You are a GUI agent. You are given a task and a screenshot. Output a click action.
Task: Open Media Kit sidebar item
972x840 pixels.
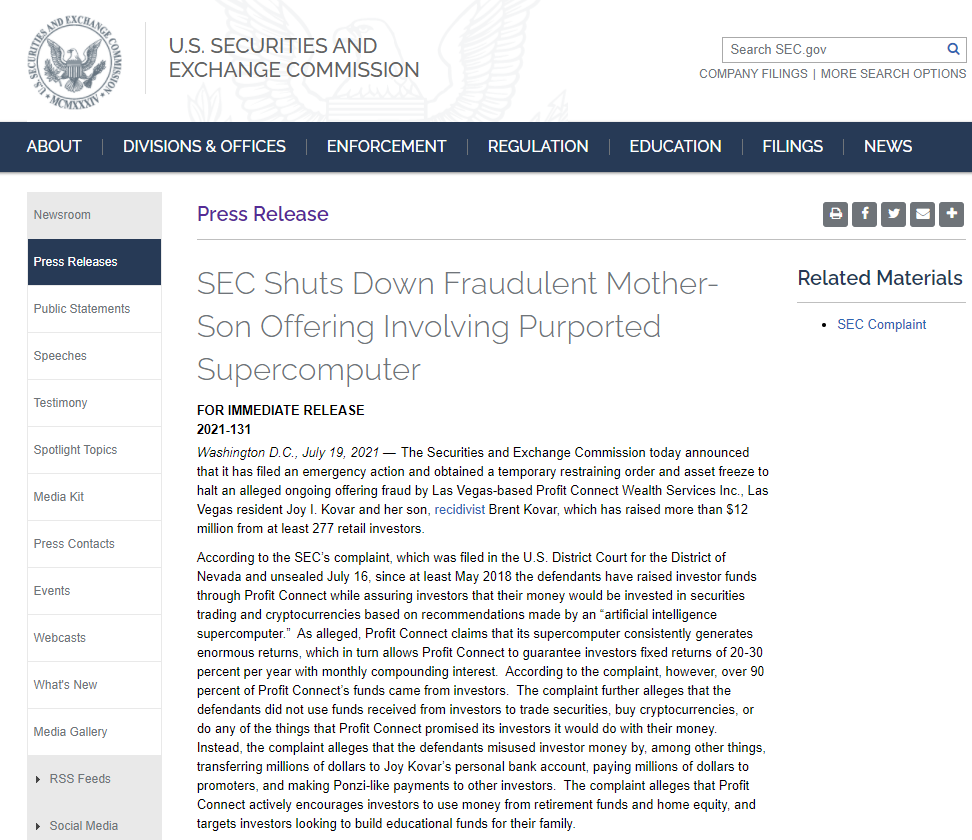[x=59, y=497]
